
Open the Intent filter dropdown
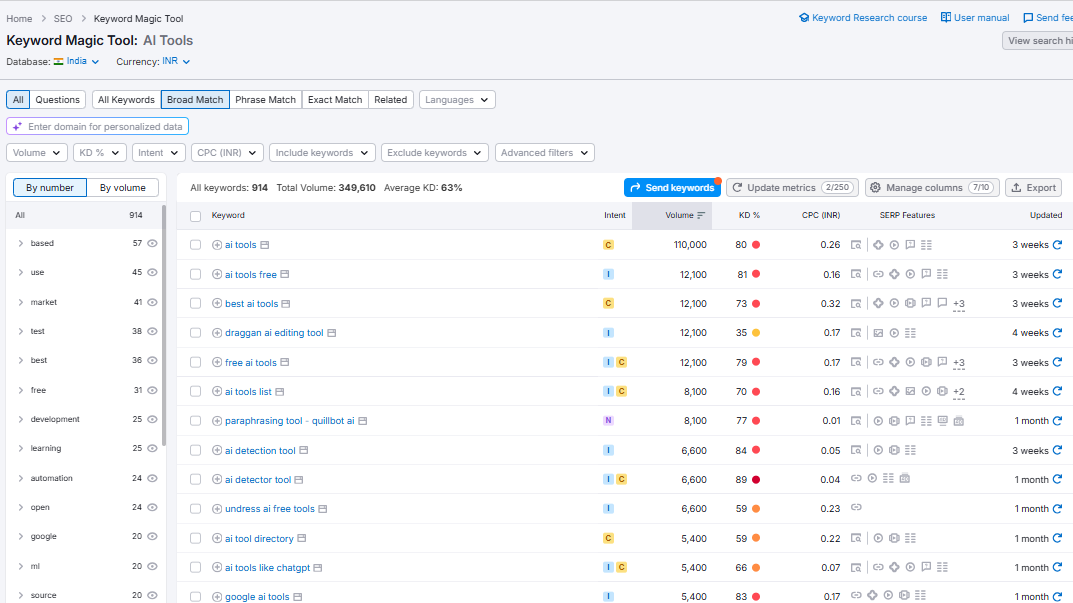[159, 153]
